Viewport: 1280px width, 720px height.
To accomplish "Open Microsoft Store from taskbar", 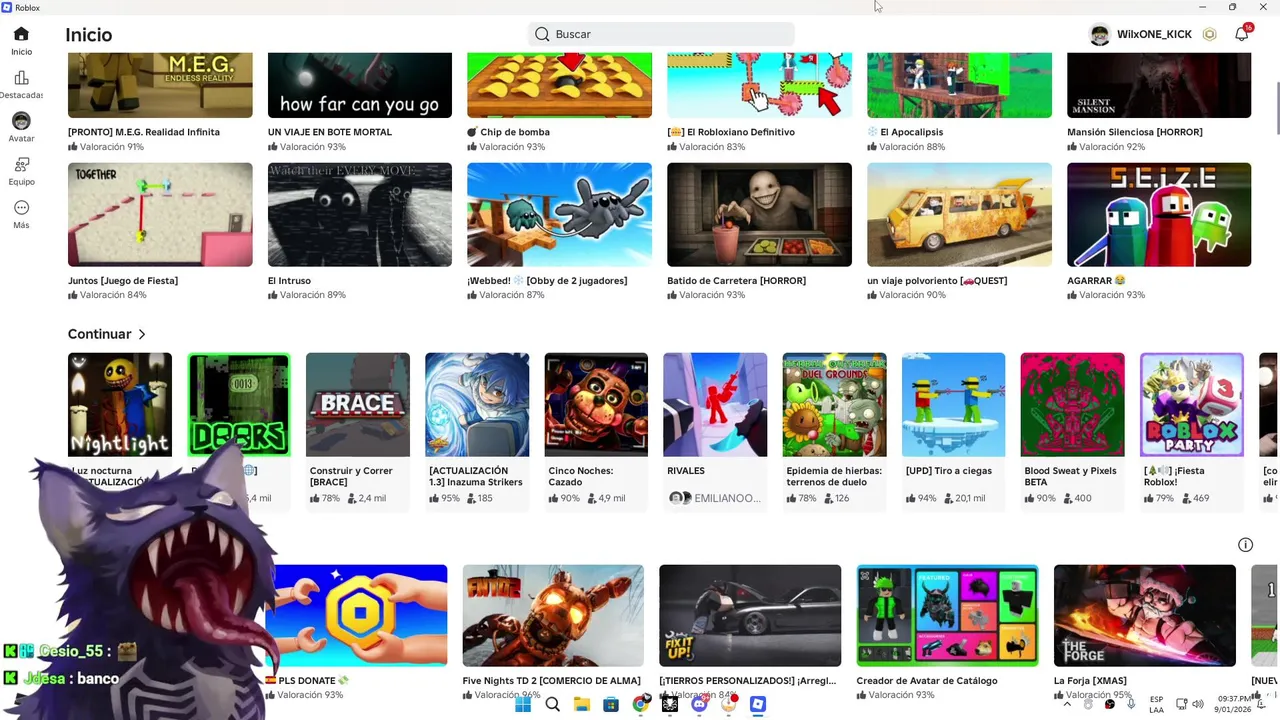I will pyautogui.click(x=611, y=704).
